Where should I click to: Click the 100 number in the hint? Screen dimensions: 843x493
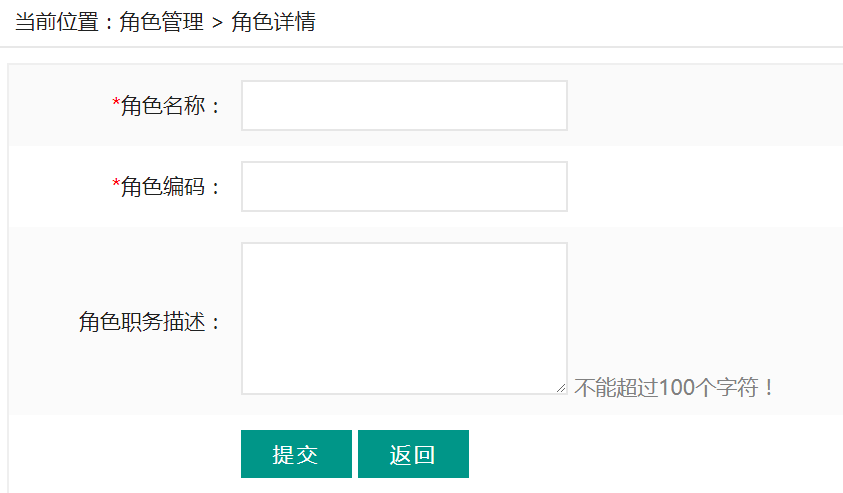(x=676, y=387)
